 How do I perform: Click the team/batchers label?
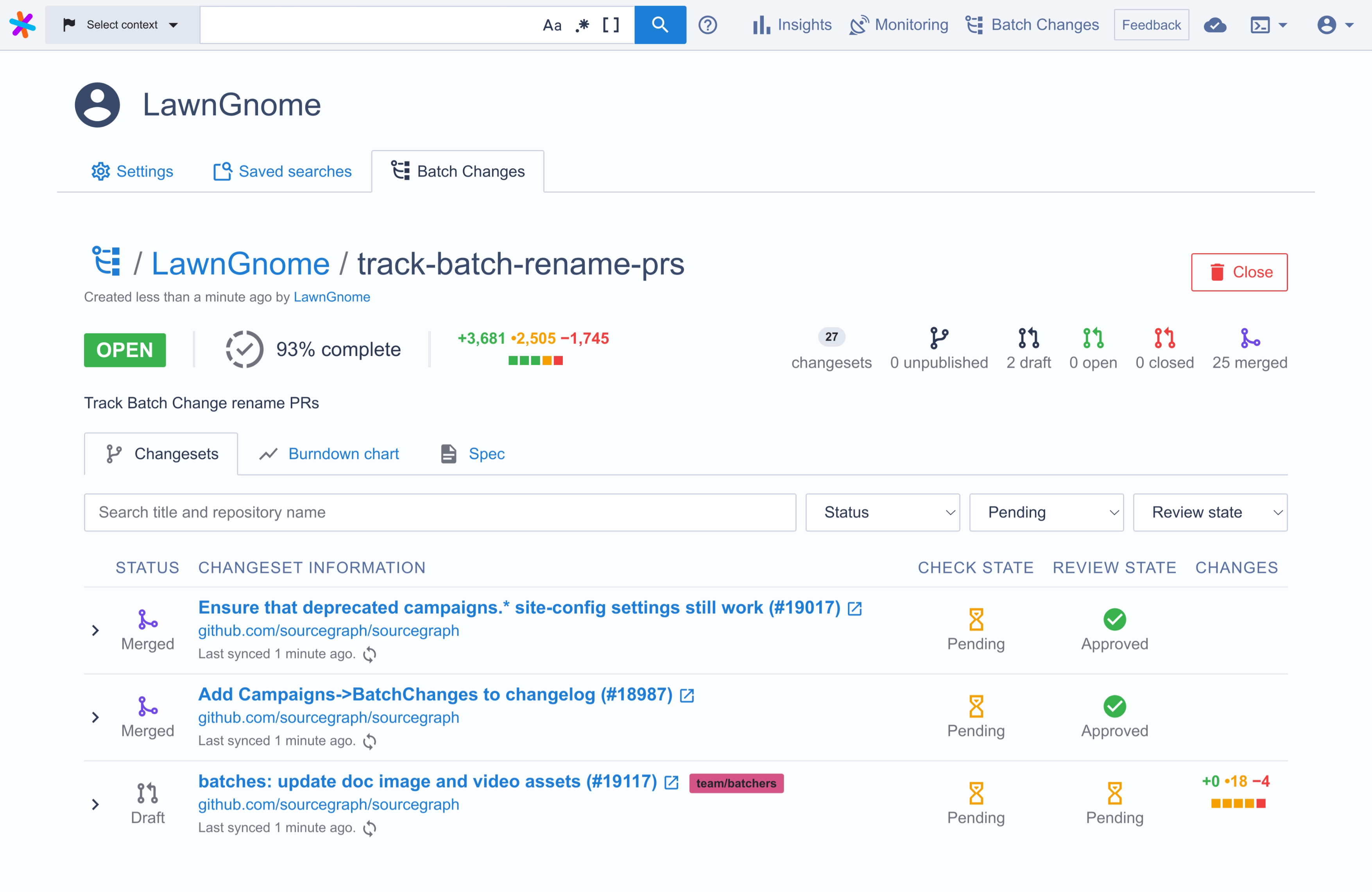(x=736, y=783)
